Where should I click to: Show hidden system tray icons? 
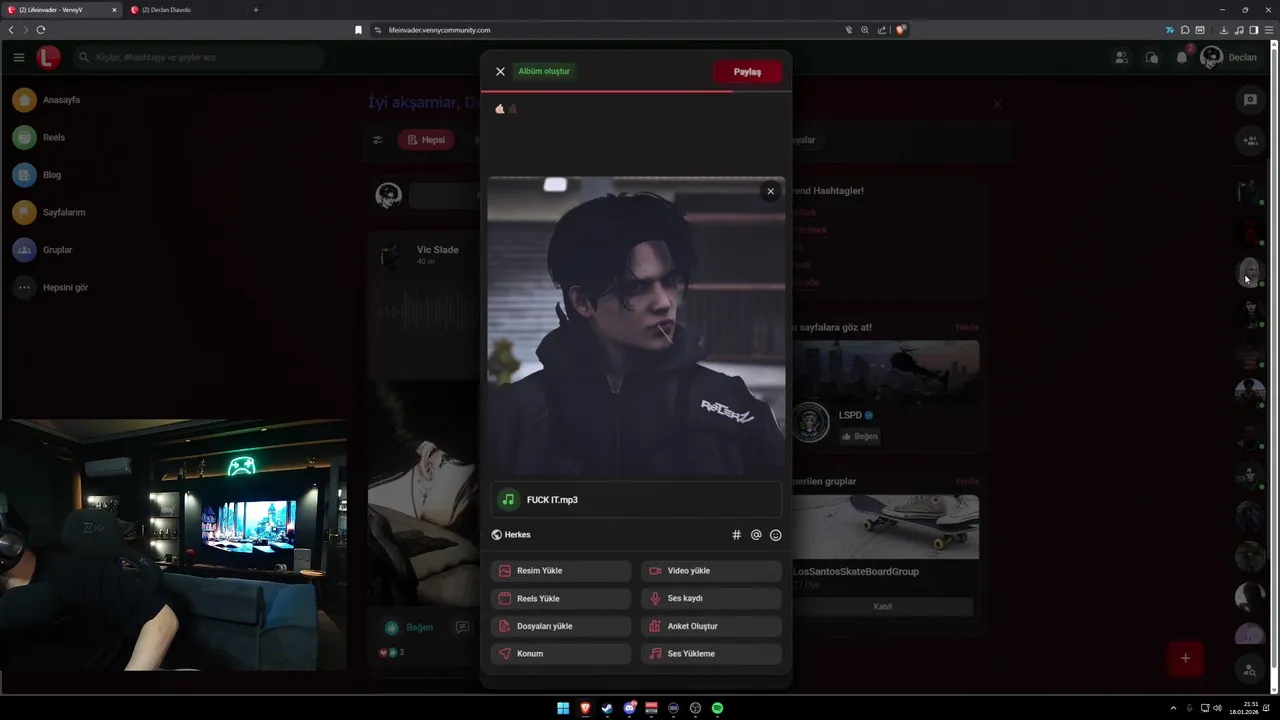(1173, 708)
